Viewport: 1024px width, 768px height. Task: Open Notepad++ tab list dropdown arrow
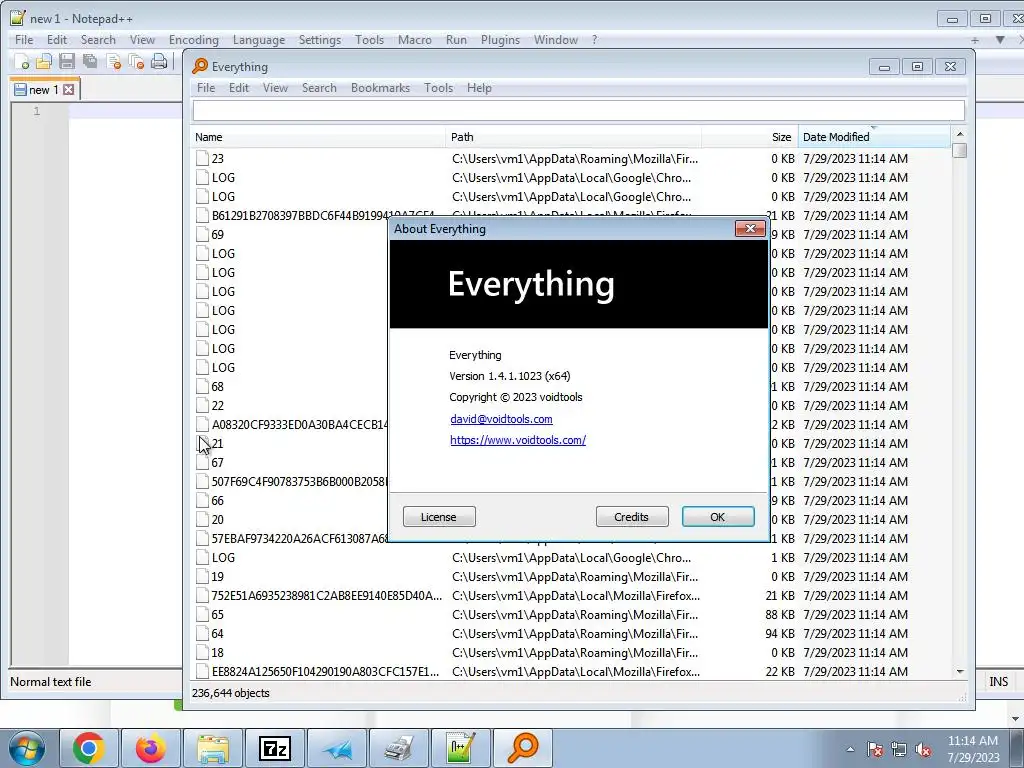[x=1000, y=40]
